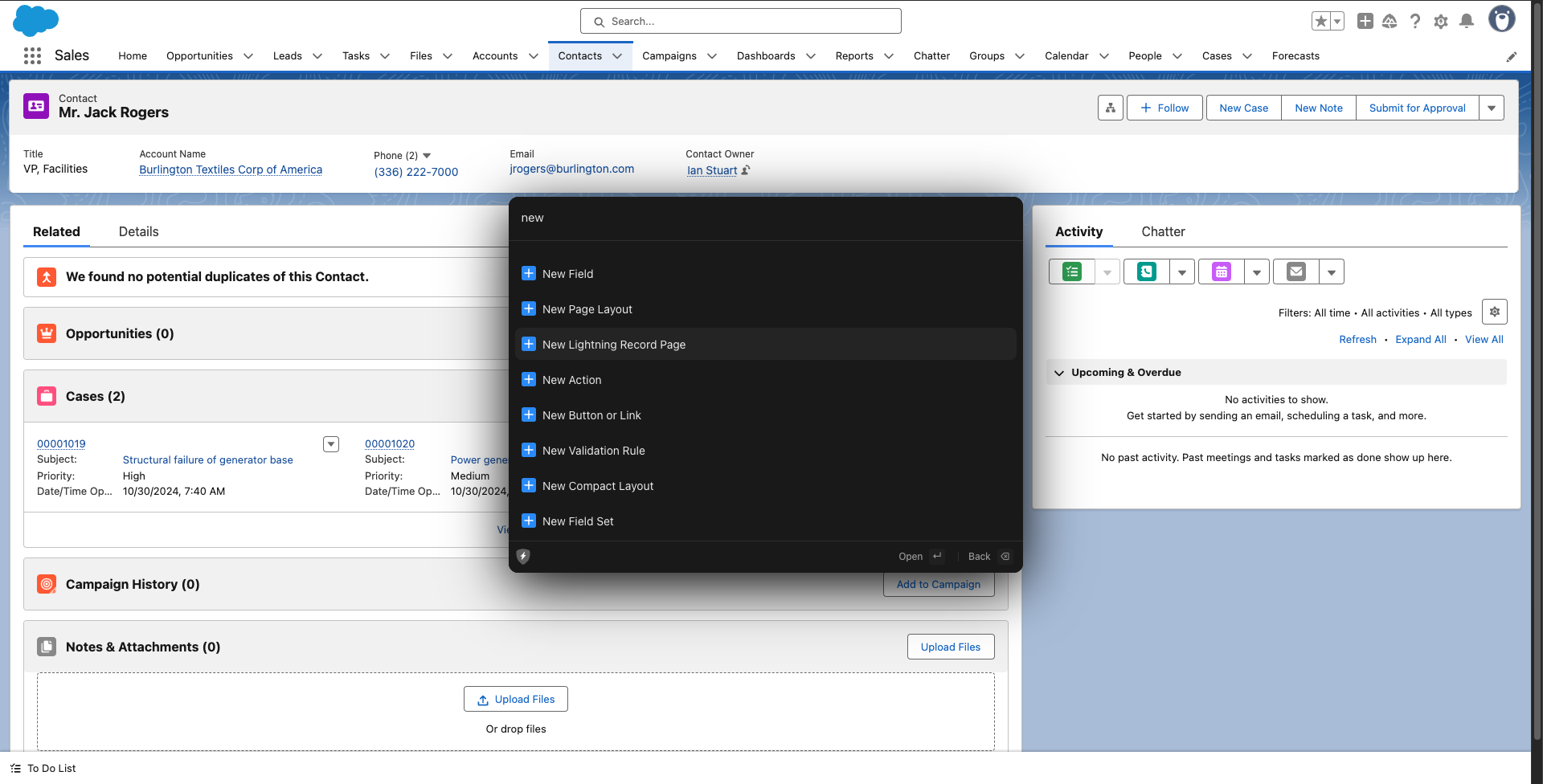Switch to the Details tab
The height and width of the screenshot is (784, 1543).
(x=138, y=231)
